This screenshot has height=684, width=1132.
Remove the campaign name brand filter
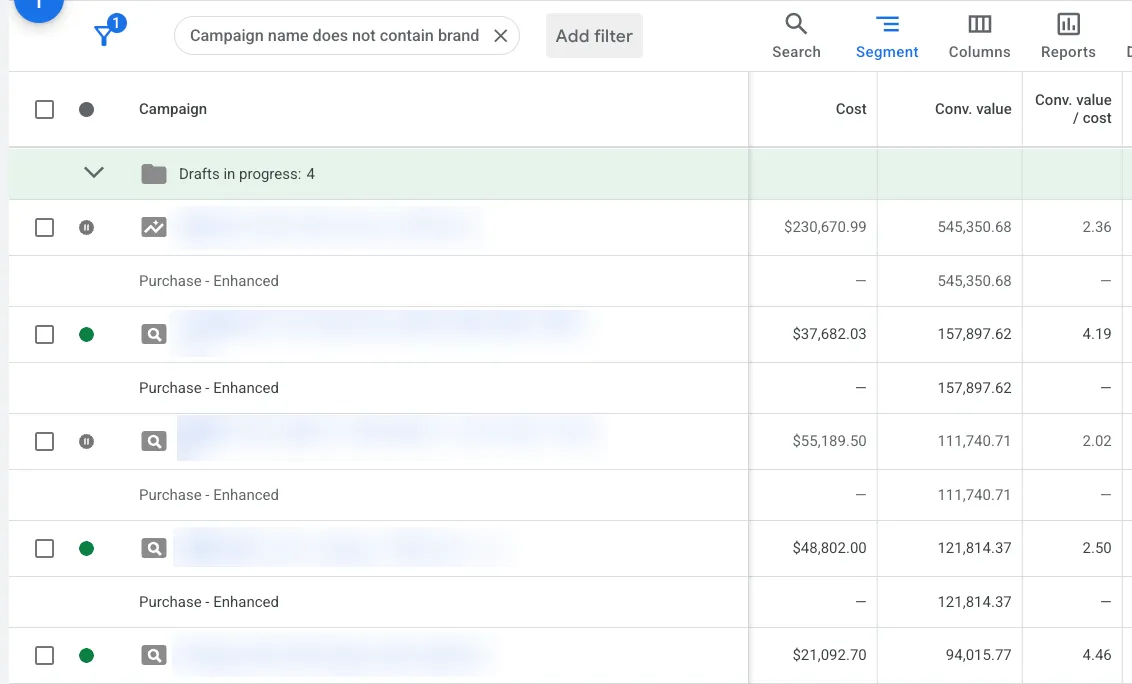coord(500,35)
